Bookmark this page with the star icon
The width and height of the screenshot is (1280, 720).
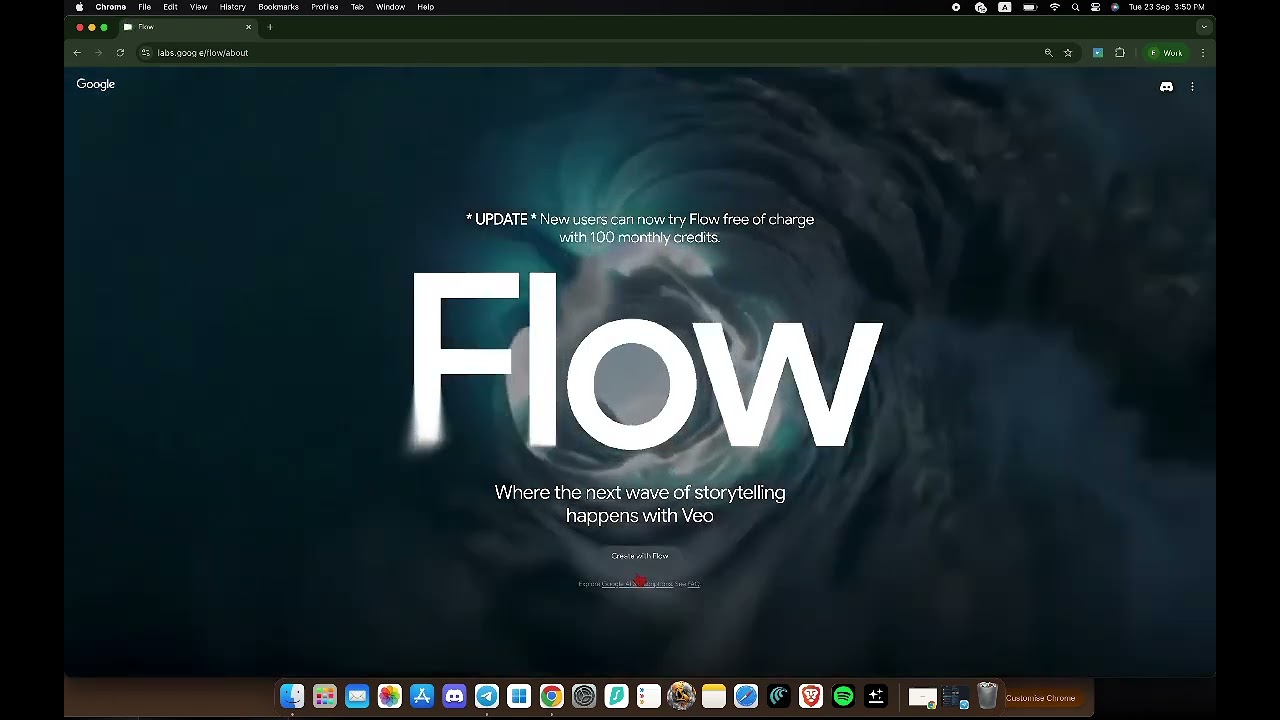[x=1068, y=53]
